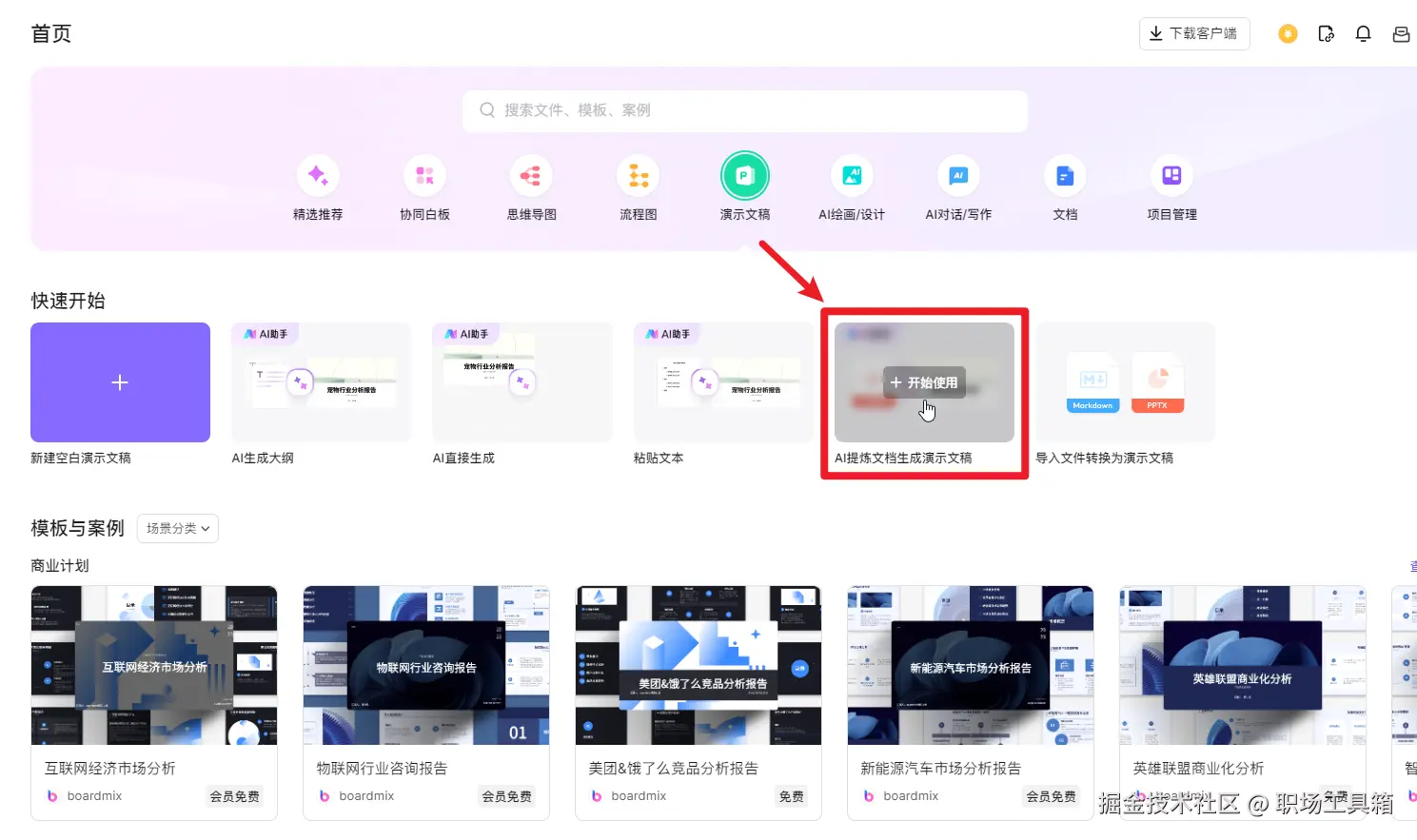Open the AI对话/写作 icon
Screen dimensions: 1417x840
pyautogui.click(x=958, y=176)
